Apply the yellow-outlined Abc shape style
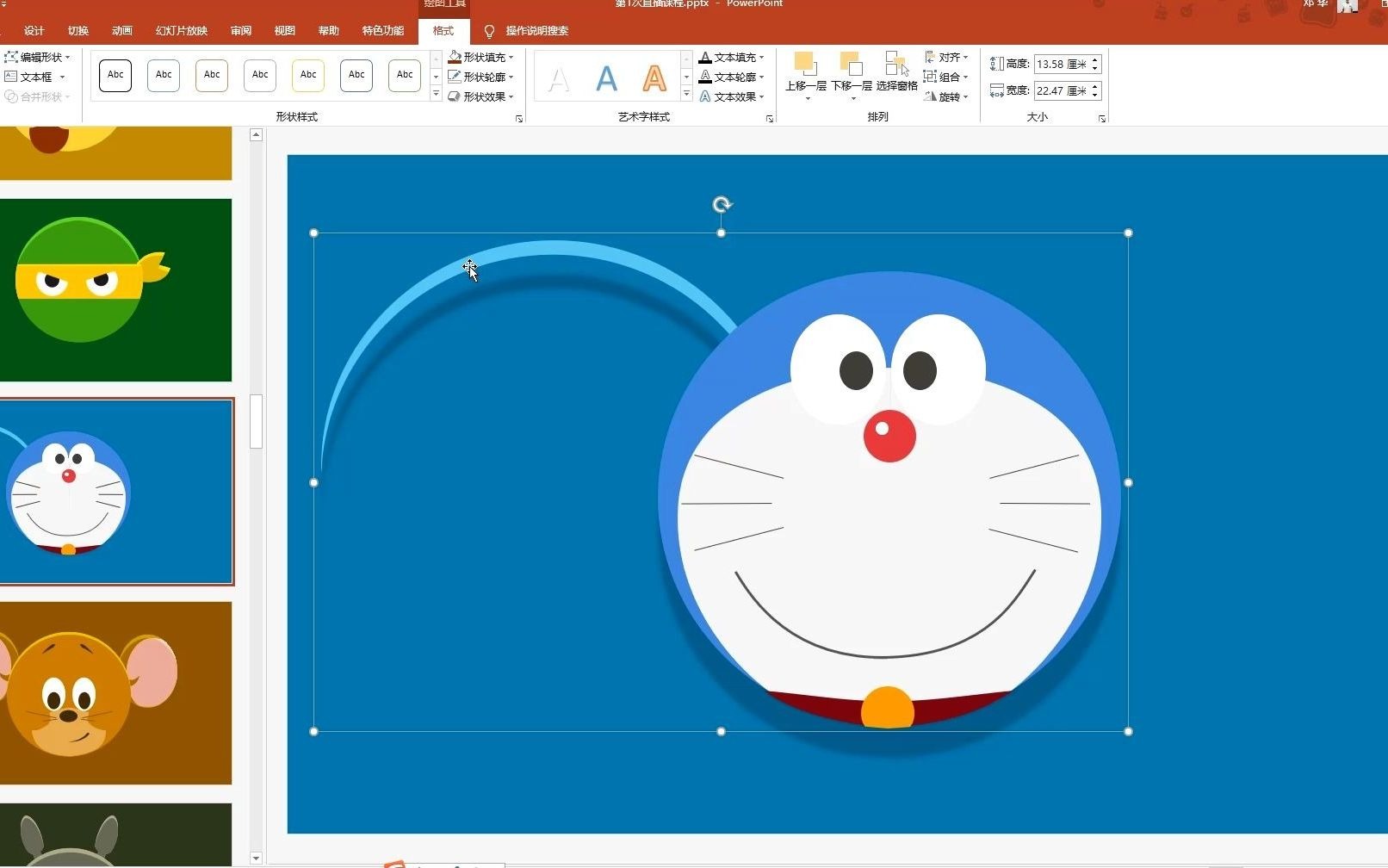 [308, 76]
